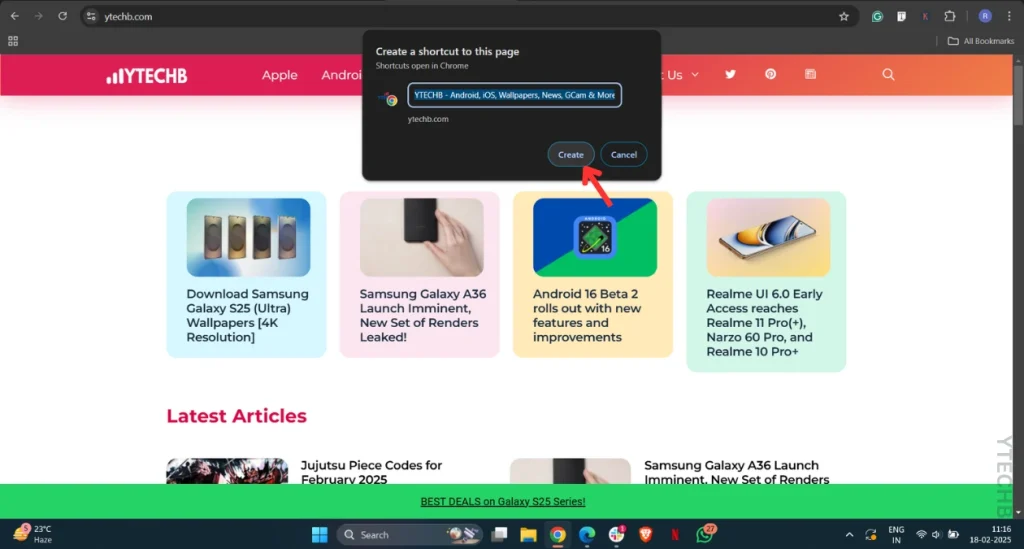
Task: Open Samsung Galaxy S25 wallpapers thumbnail
Action: [248, 238]
